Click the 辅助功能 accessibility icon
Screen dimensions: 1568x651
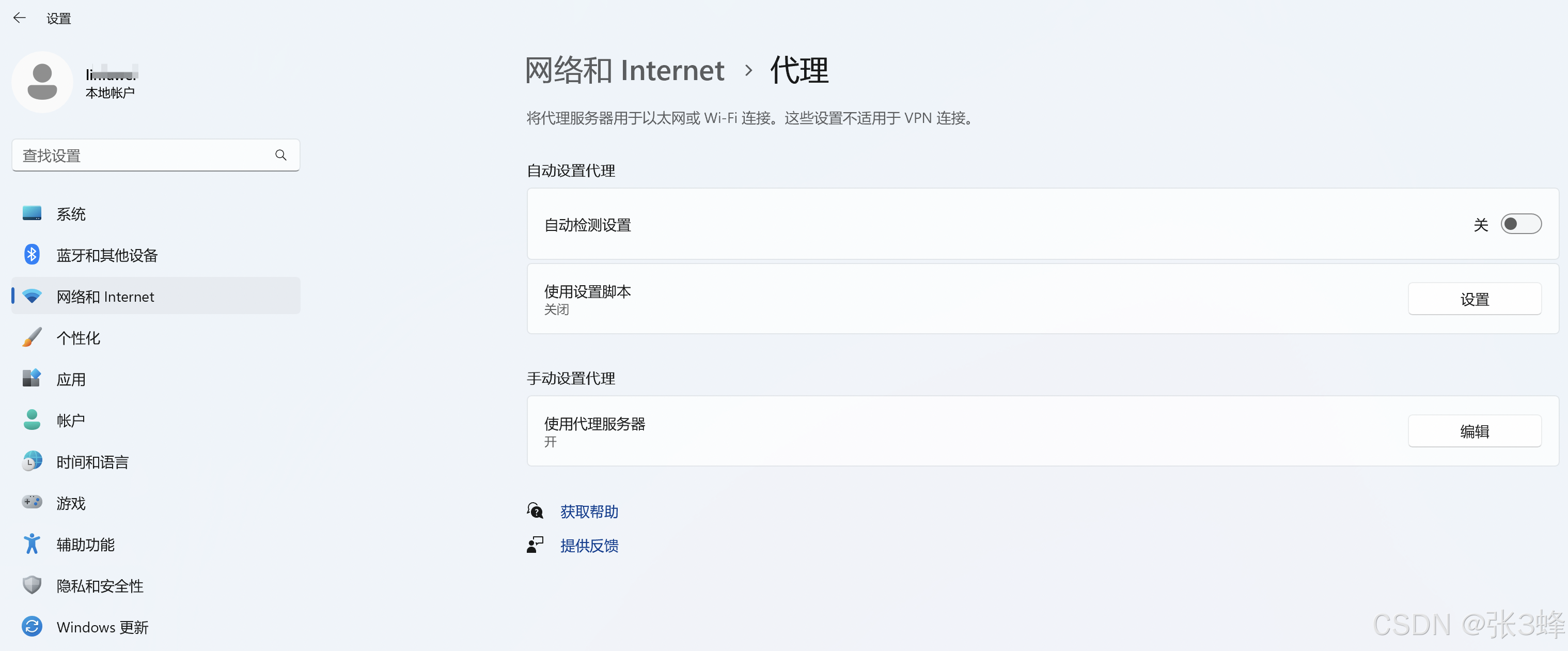[32, 544]
